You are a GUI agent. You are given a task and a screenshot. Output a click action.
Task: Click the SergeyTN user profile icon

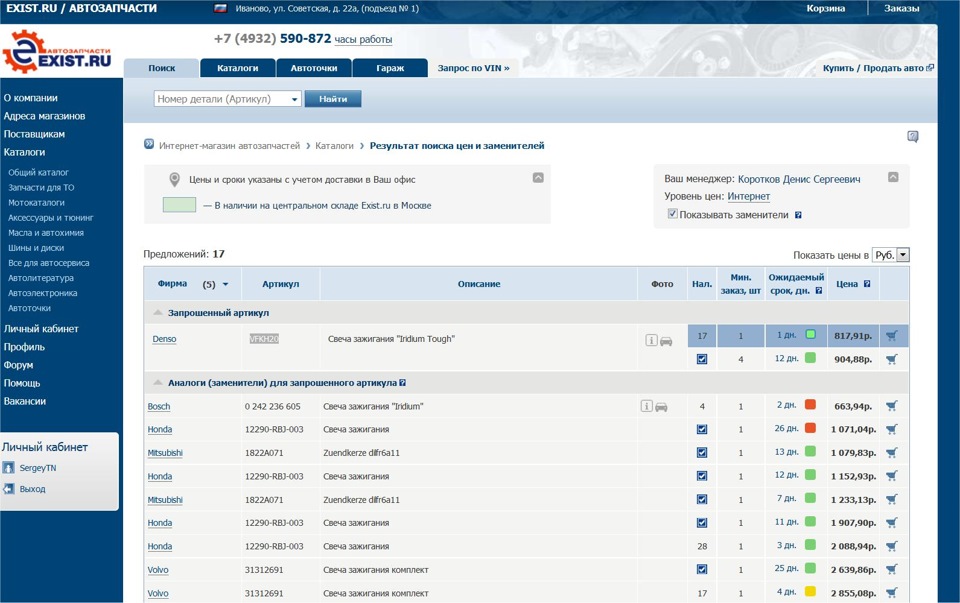click(8, 468)
